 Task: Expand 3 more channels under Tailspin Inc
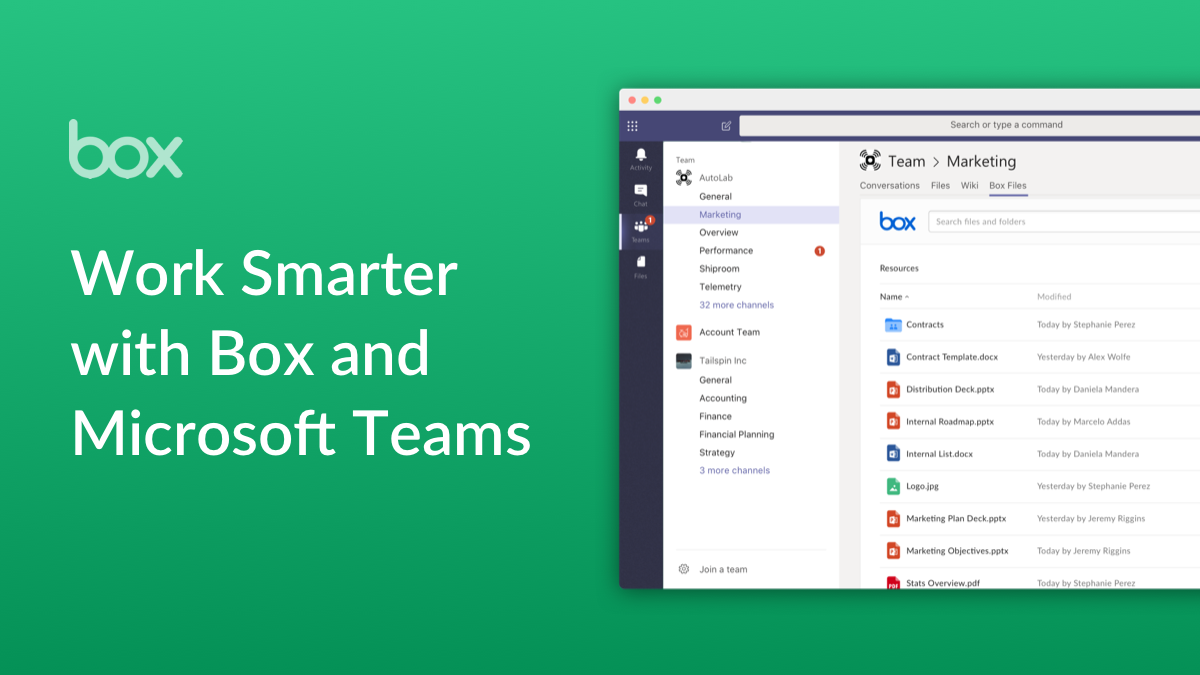734,470
